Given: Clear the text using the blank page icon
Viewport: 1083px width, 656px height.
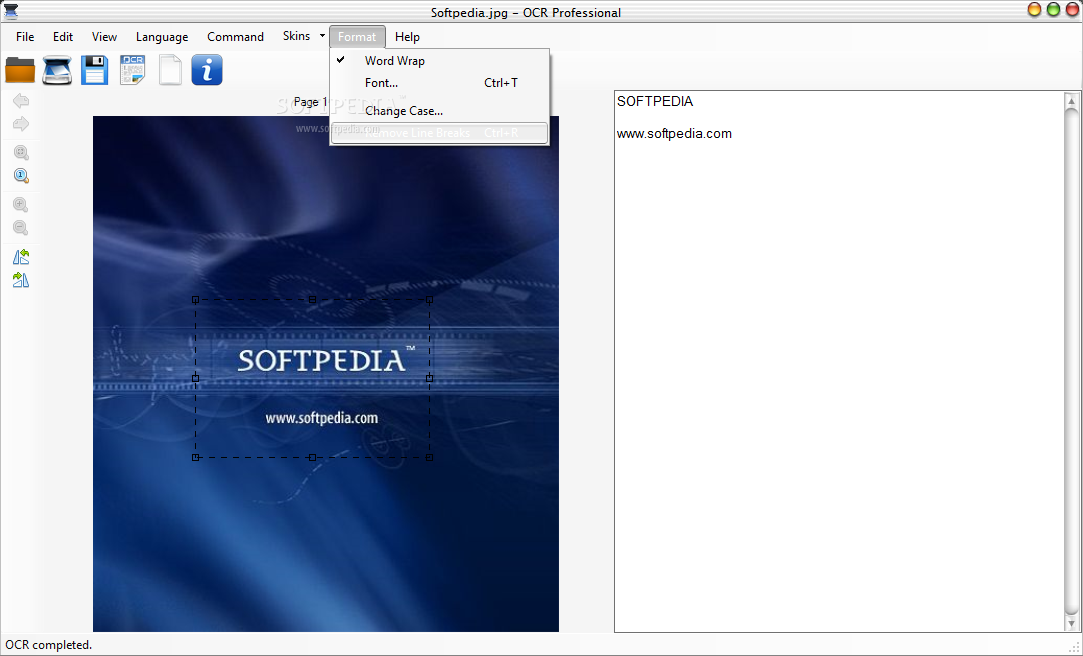Looking at the screenshot, I should [170, 70].
